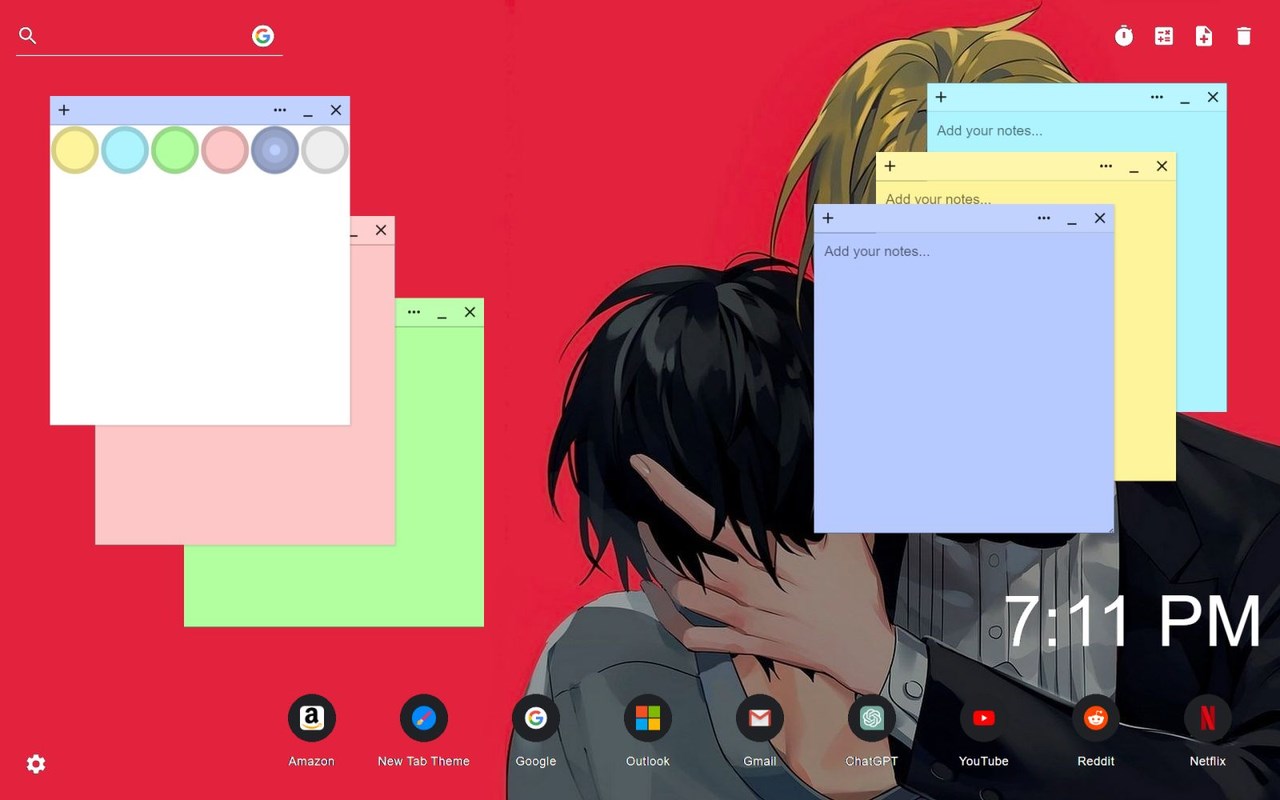Click the 7:11 PM clock
The height and width of the screenshot is (800, 1280).
click(1133, 622)
